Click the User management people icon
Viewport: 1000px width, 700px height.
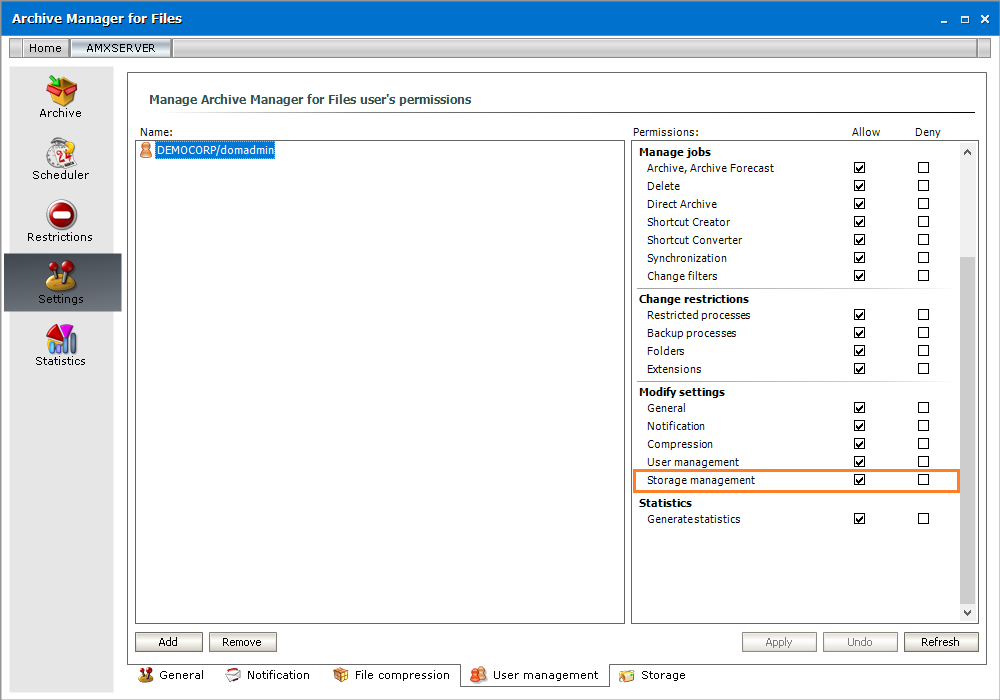(x=478, y=675)
